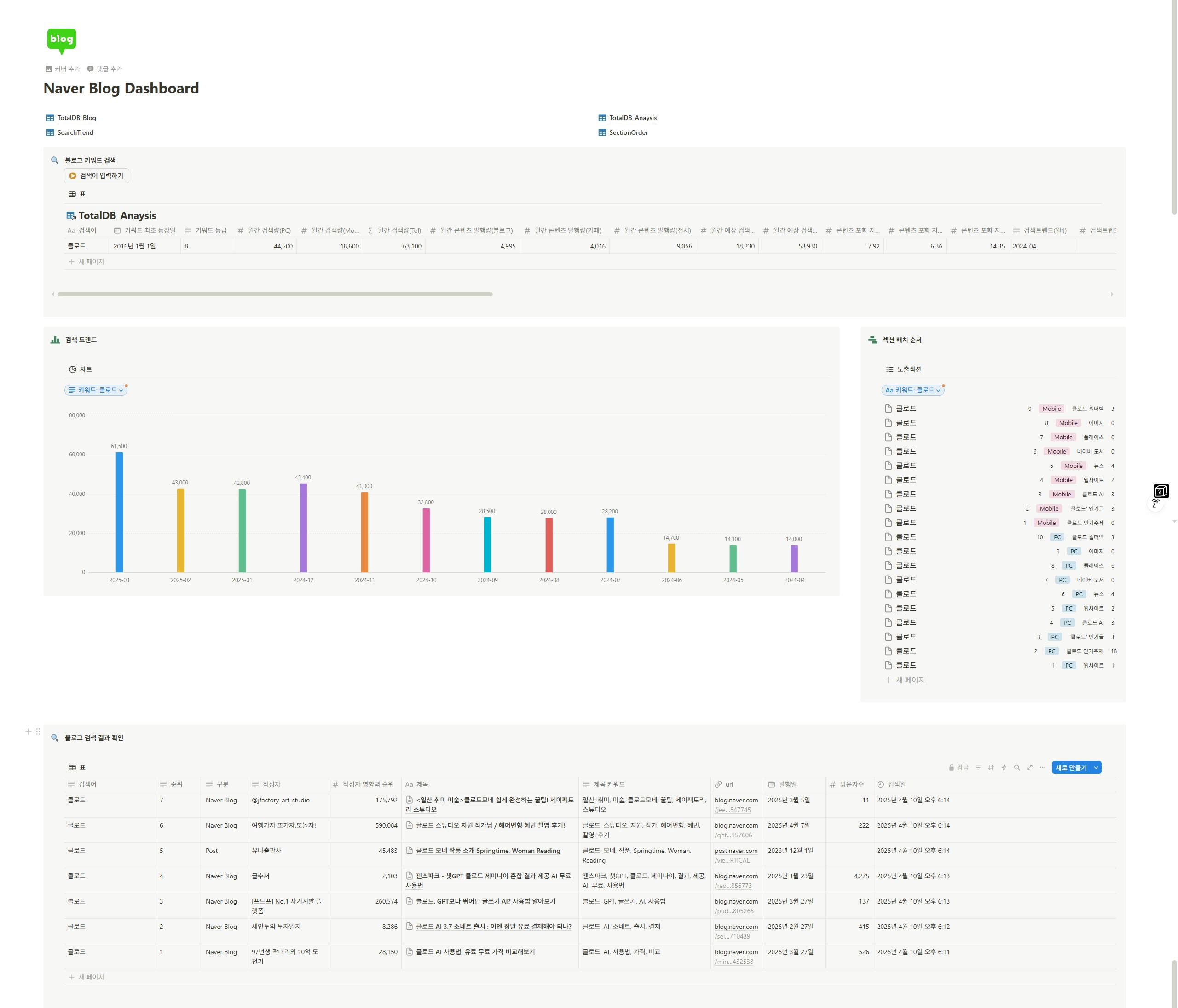Viewport: 1178px width, 1008px height.
Task: Click the section order icon next to 섹션 배치 순서
Action: coord(873,340)
